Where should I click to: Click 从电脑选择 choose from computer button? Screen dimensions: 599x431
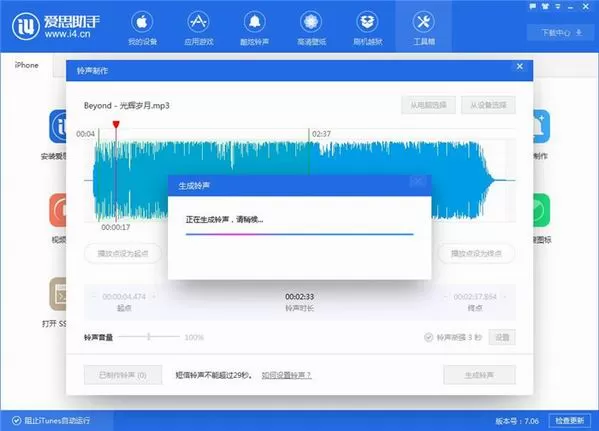428,105
